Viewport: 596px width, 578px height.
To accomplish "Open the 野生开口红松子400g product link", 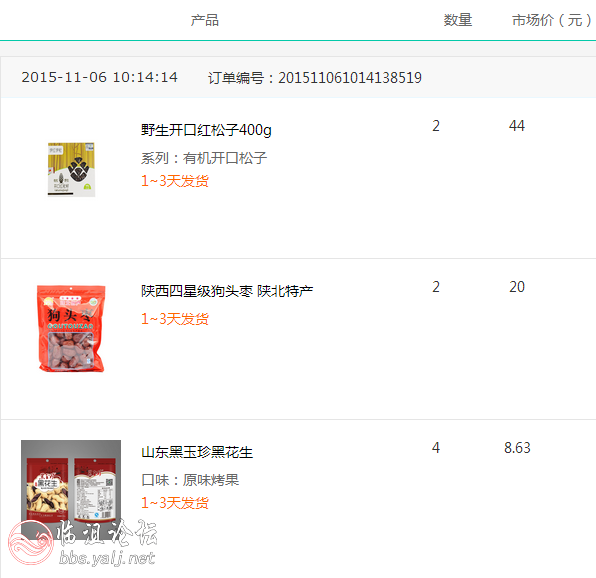I will (206, 130).
